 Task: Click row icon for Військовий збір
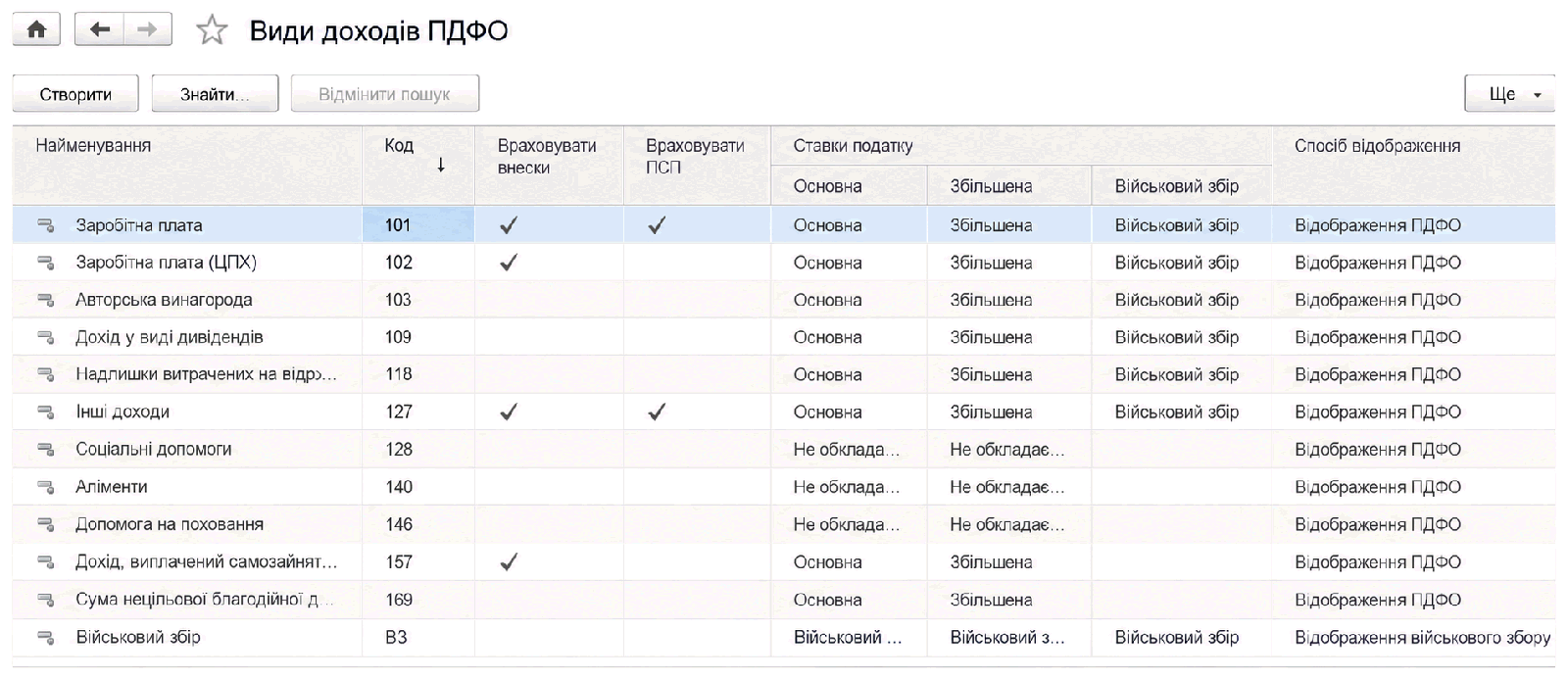(x=45, y=637)
